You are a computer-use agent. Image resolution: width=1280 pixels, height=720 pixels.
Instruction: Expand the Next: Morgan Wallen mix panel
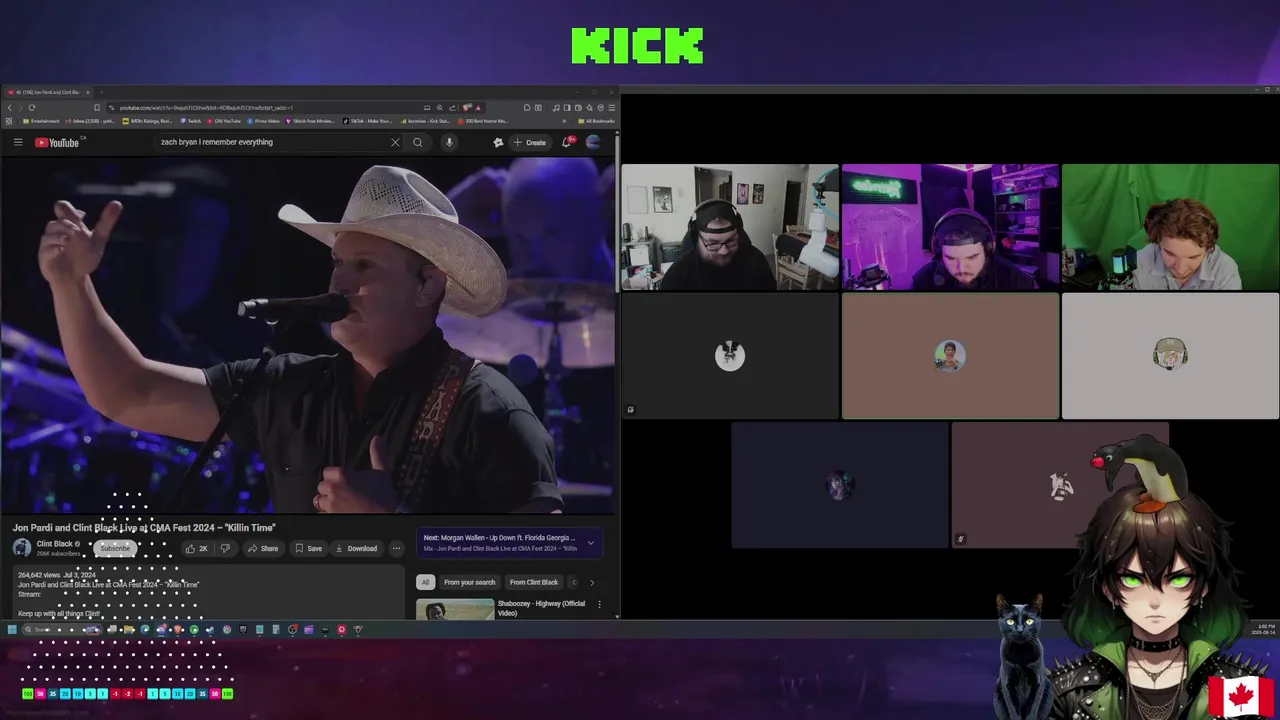[x=590, y=543]
